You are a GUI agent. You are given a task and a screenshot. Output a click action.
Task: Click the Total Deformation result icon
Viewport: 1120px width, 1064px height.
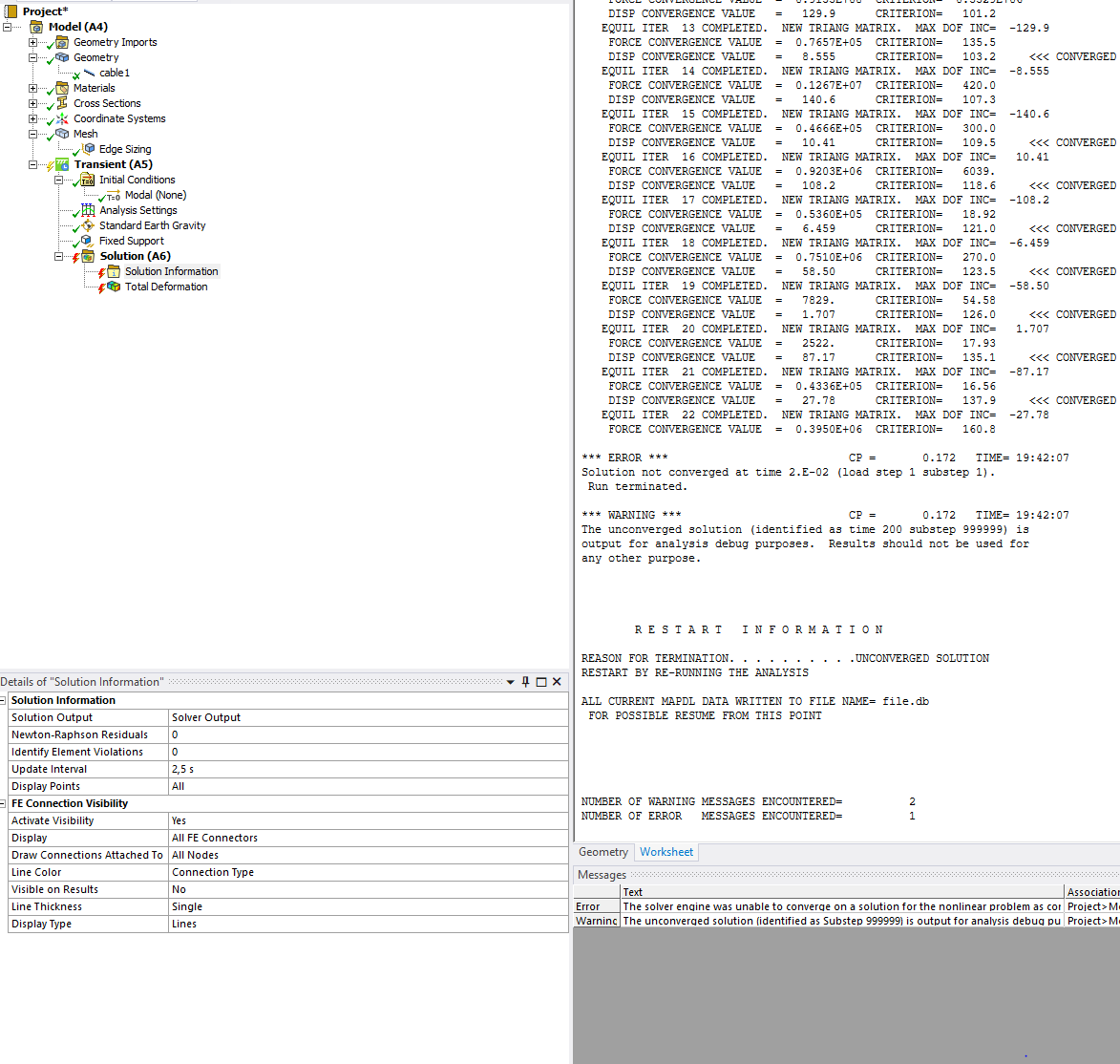(114, 287)
